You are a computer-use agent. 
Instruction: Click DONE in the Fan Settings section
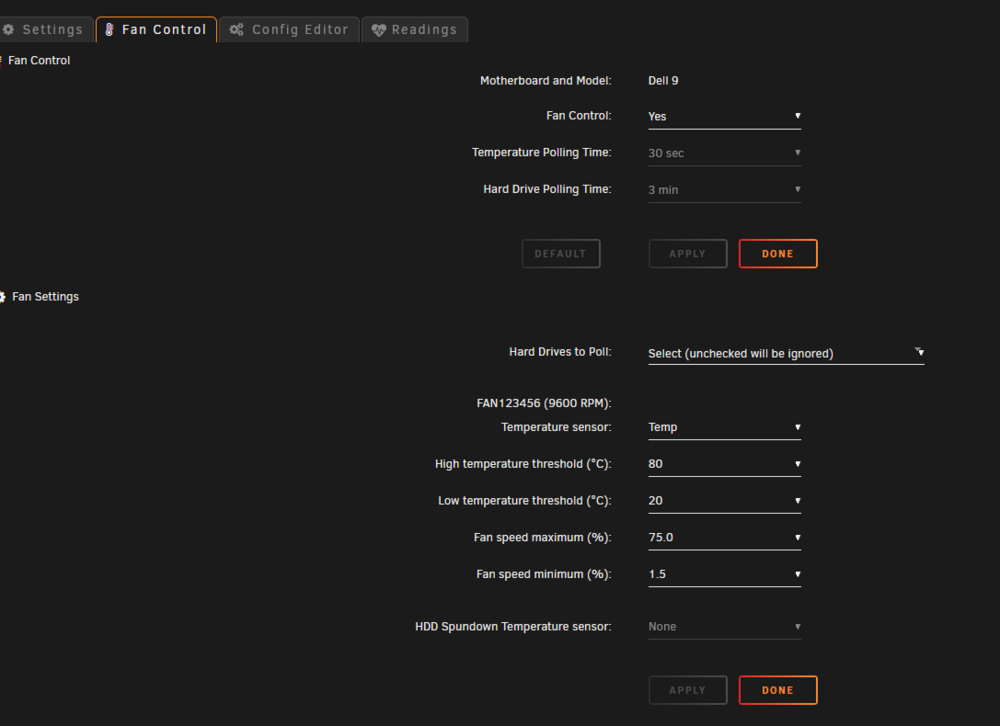(x=778, y=690)
